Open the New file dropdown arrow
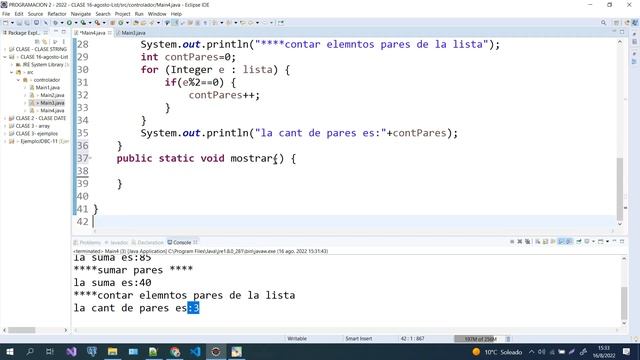 tap(12, 23)
